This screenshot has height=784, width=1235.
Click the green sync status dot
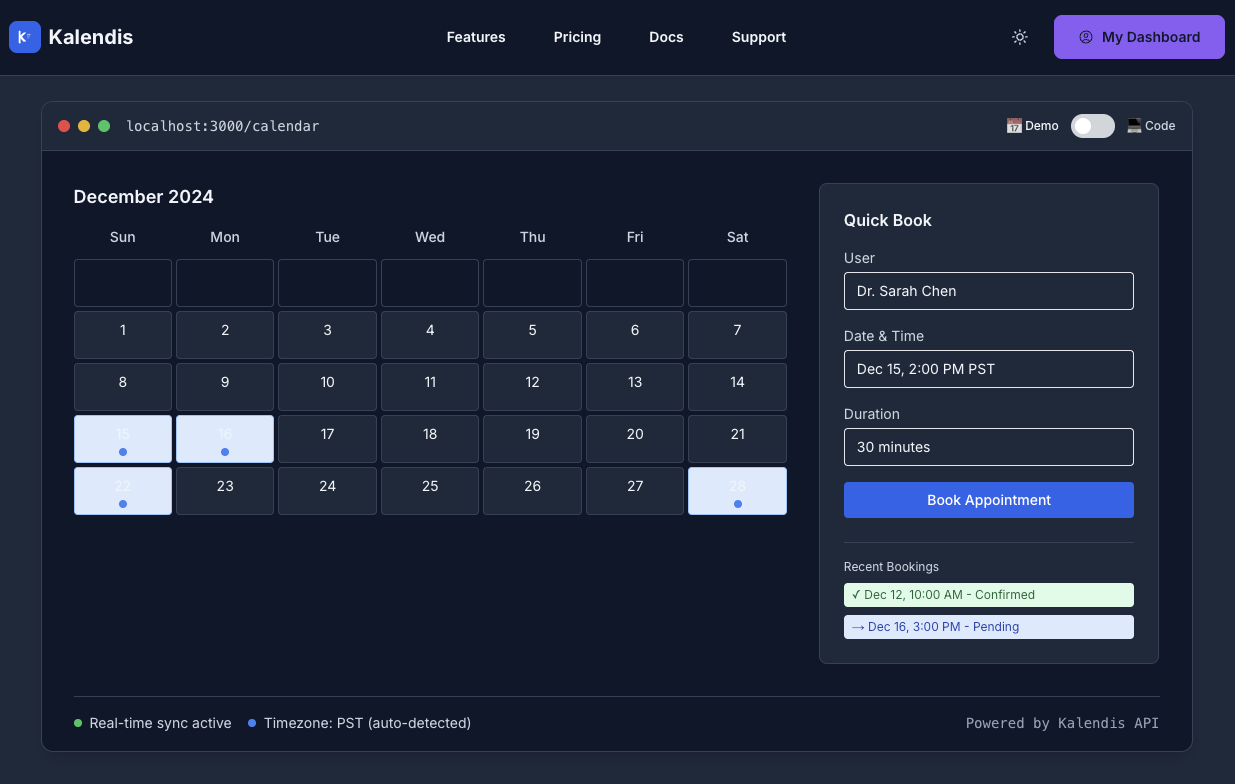[x=78, y=722]
